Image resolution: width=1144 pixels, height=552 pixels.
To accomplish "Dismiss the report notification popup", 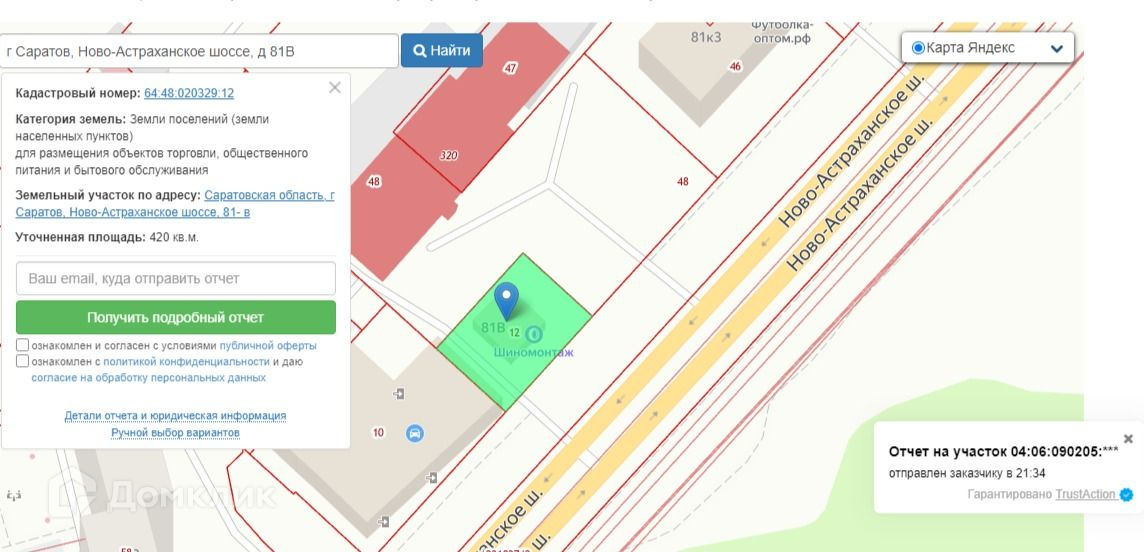I will tap(1128, 439).
